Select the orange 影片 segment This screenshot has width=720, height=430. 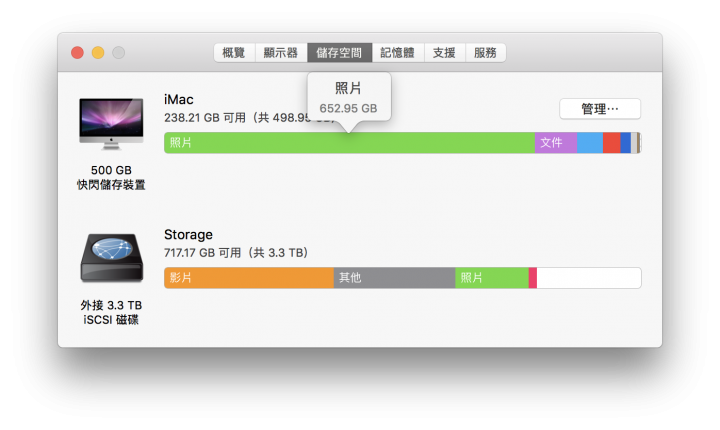pos(249,278)
